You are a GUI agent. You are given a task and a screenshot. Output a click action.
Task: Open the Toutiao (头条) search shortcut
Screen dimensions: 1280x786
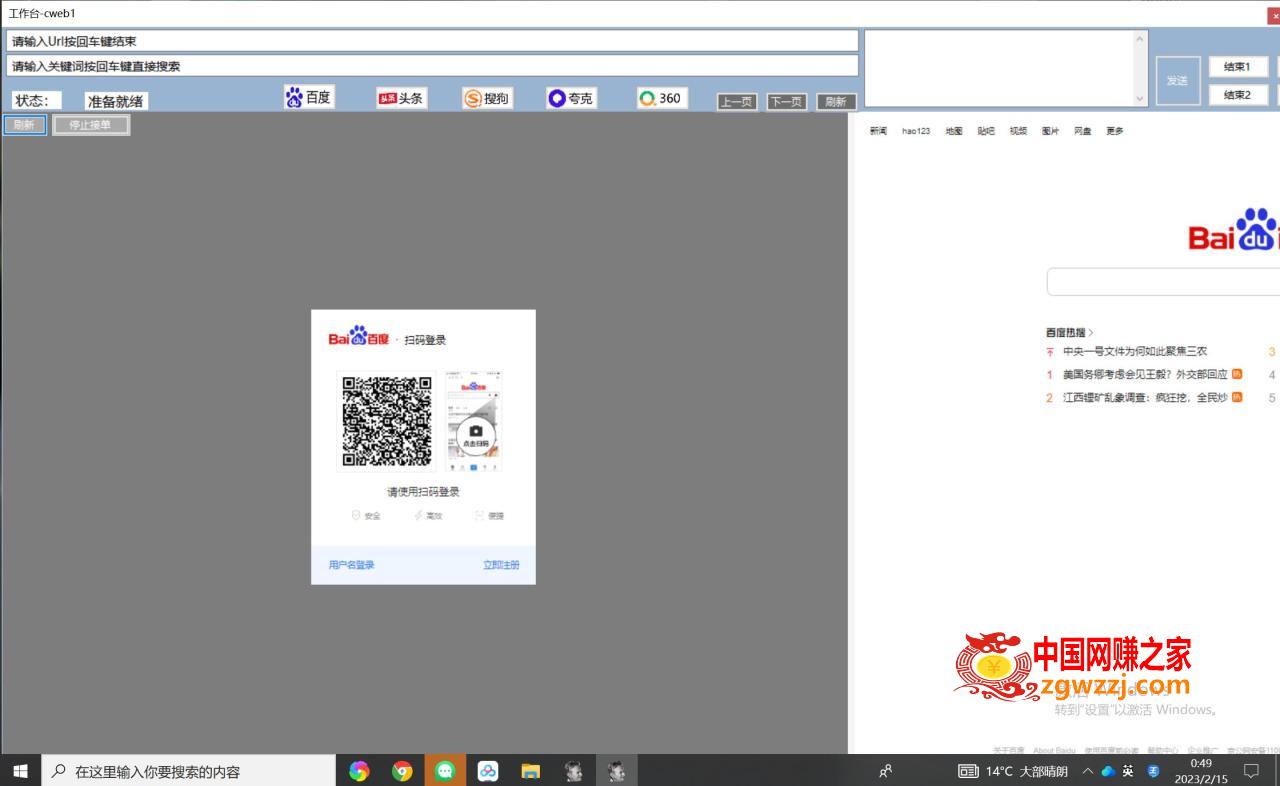click(401, 98)
